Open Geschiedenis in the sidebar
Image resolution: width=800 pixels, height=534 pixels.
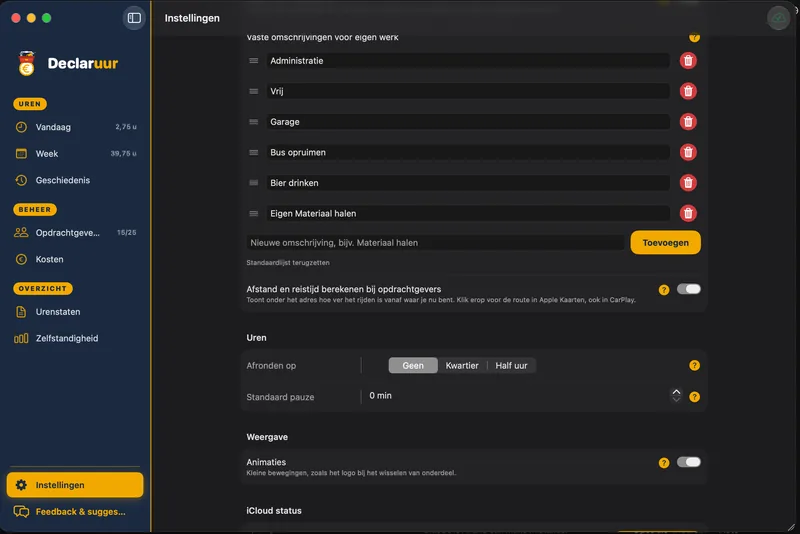[75, 180]
